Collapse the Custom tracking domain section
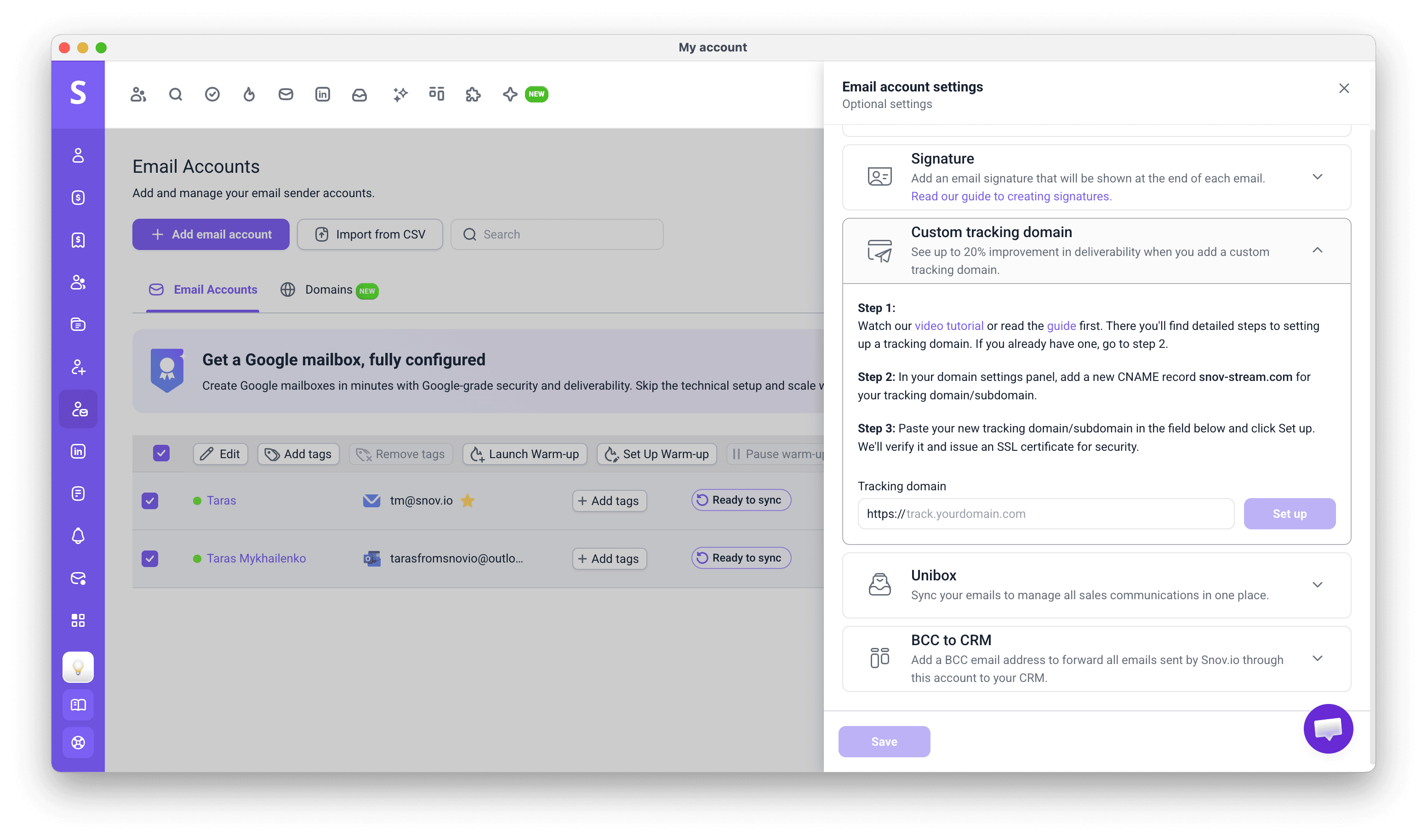This screenshot has width=1427, height=840. pyautogui.click(x=1318, y=250)
